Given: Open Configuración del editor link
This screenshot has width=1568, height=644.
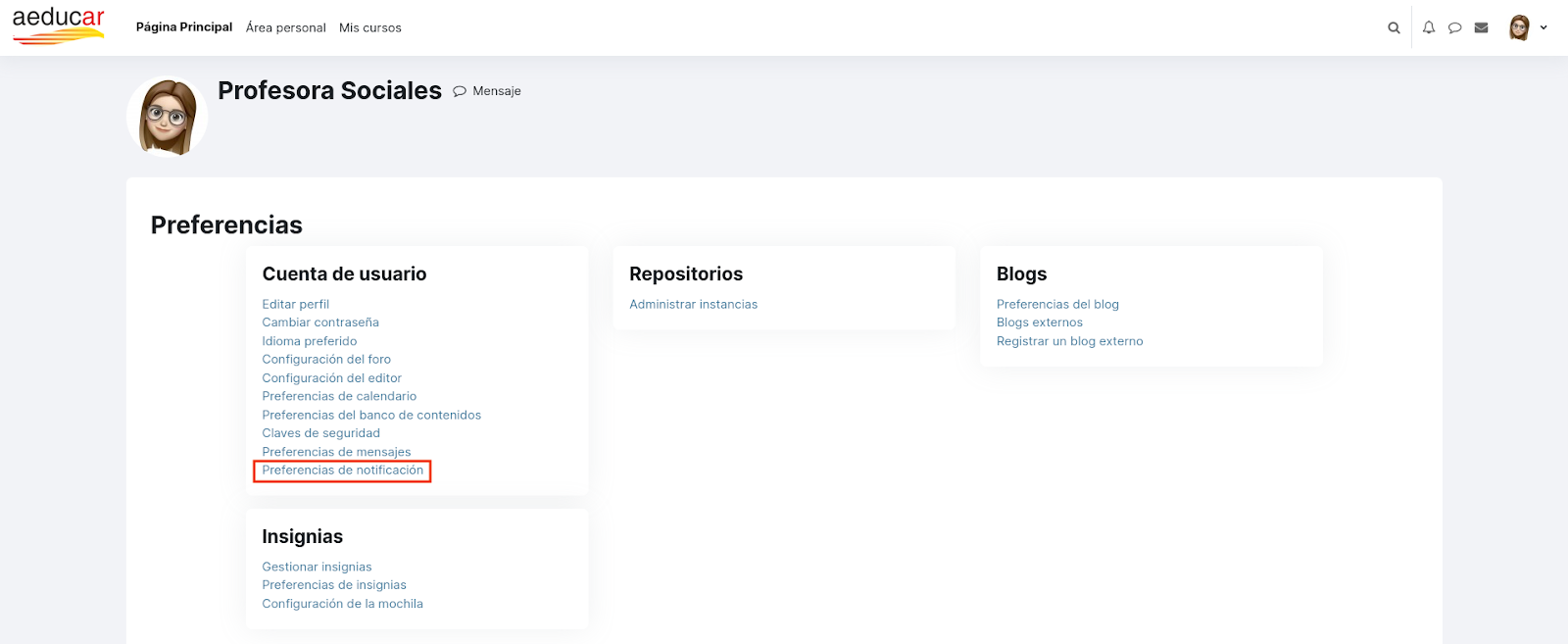Looking at the screenshot, I should coord(332,378).
